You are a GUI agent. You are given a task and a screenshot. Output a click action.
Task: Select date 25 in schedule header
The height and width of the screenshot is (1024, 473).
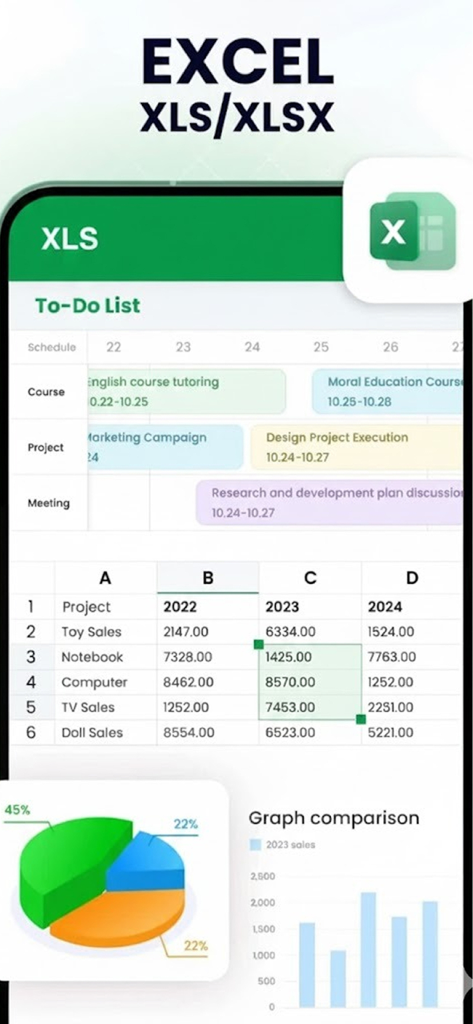[321, 347]
